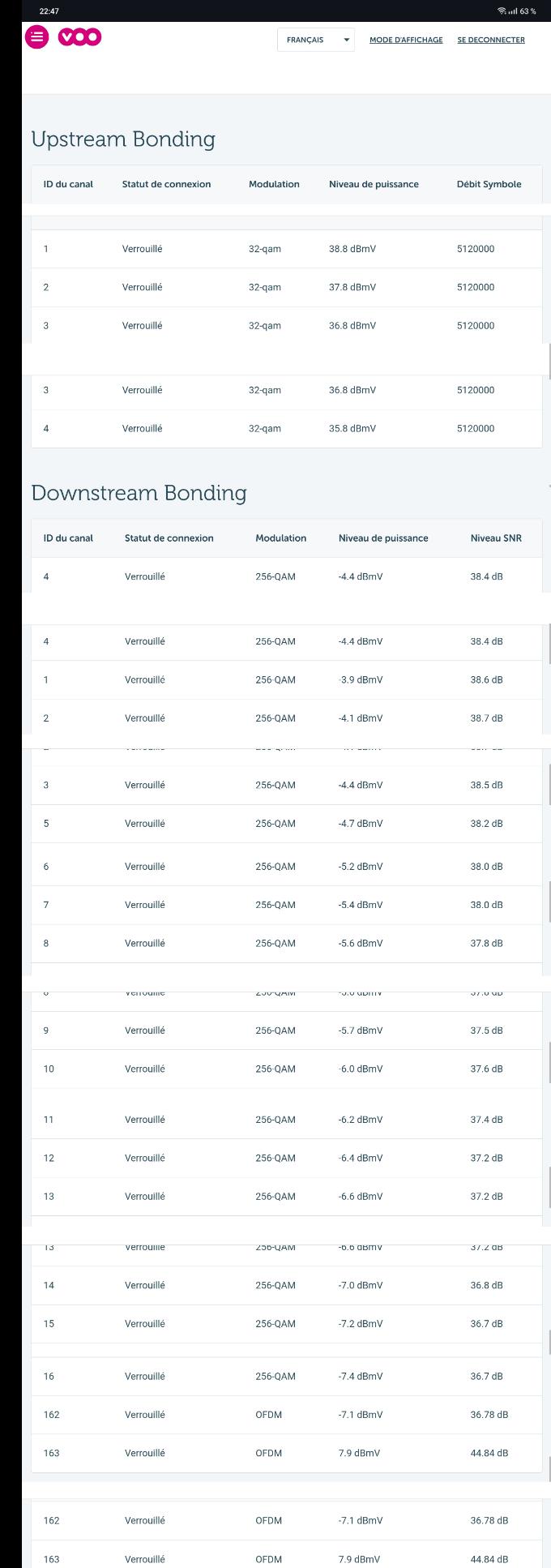Select the 35.8 dBmV upstream power value
This screenshot has height=1568, width=551.
click(x=352, y=428)
